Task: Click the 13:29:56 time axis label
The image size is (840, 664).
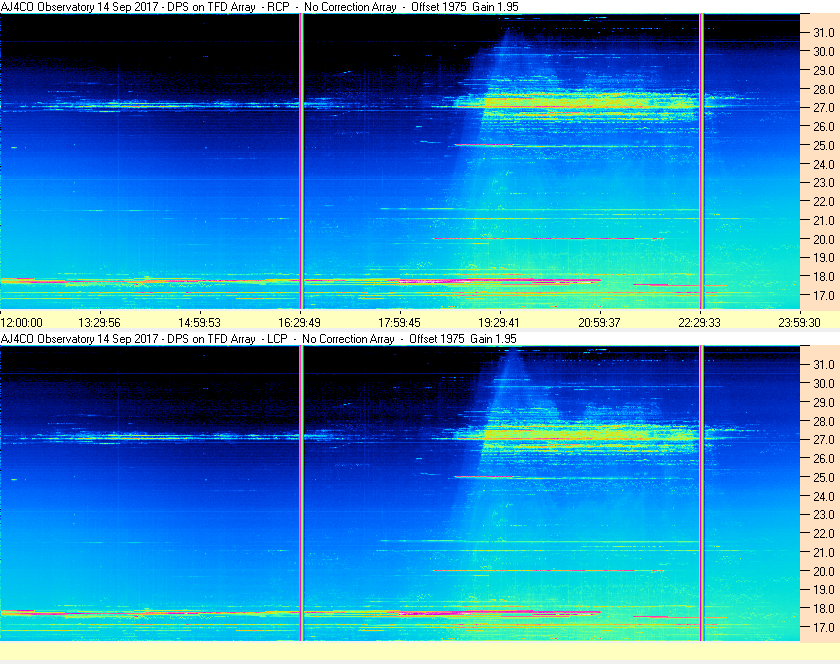Action: (100, 323)
